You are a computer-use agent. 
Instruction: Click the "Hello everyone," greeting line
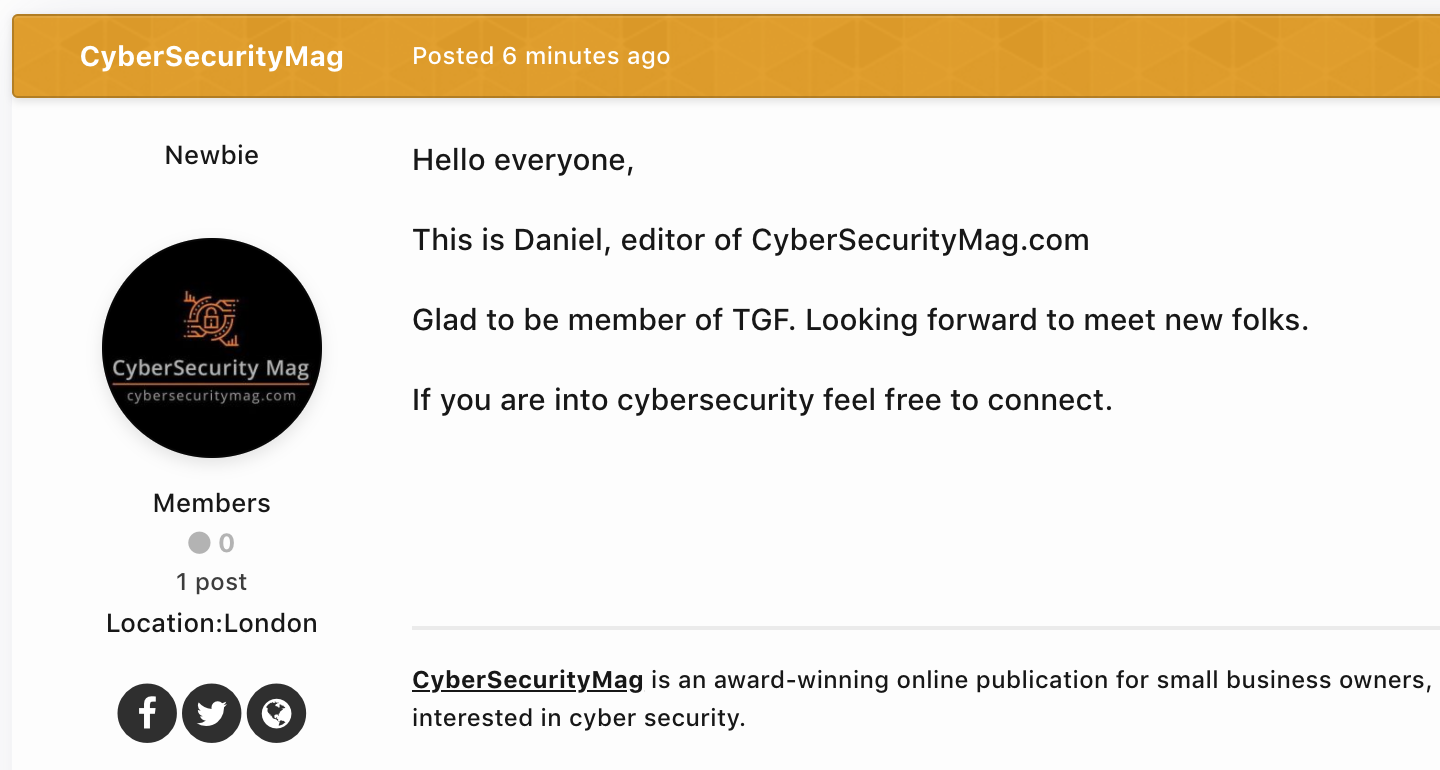pos(523,160)
